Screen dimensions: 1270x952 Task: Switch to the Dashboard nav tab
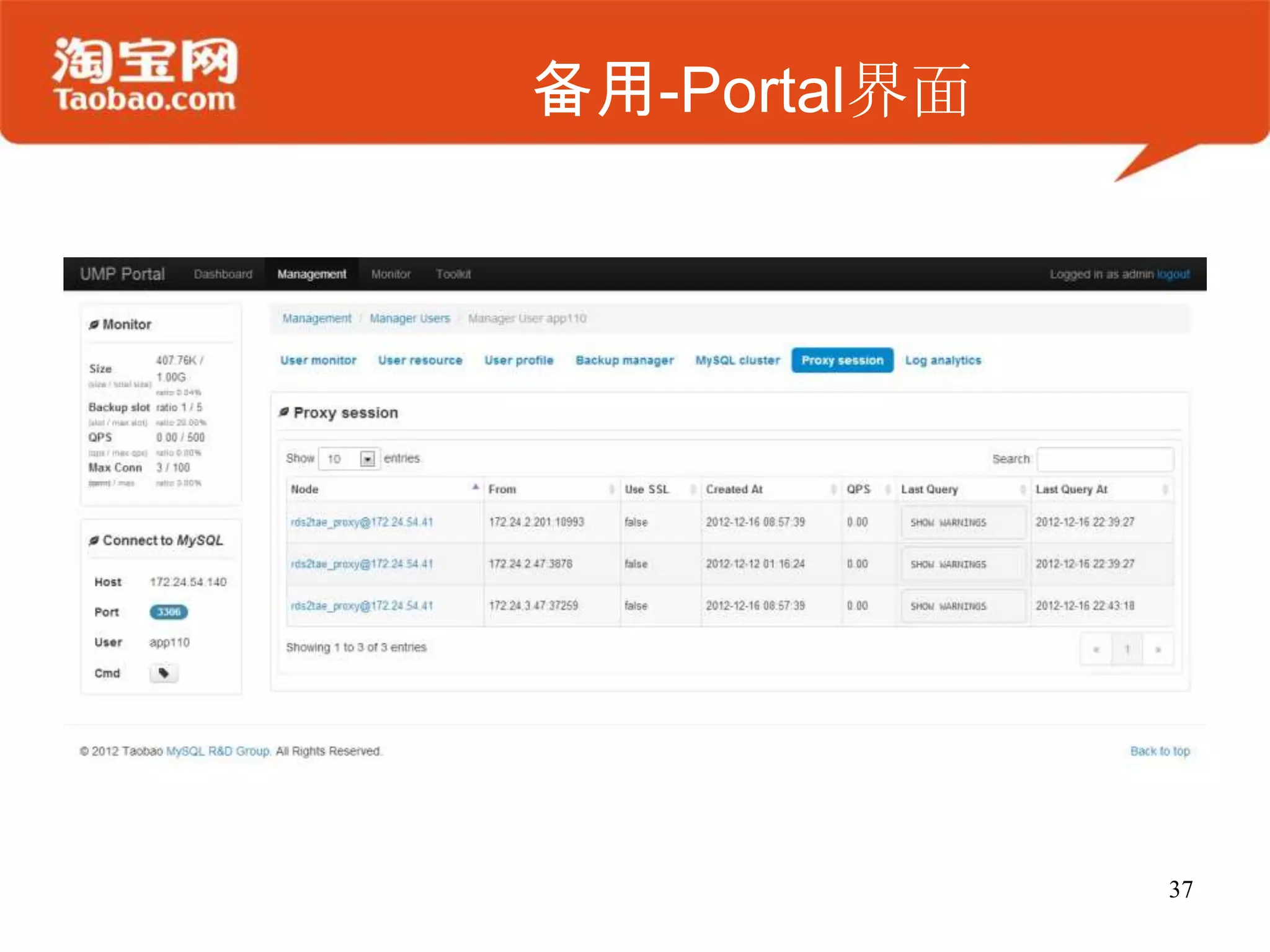click(x=223, y=274)
